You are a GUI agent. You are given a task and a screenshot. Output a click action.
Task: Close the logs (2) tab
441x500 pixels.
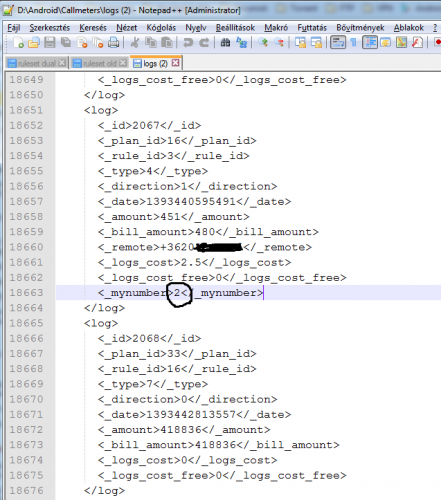176,63
